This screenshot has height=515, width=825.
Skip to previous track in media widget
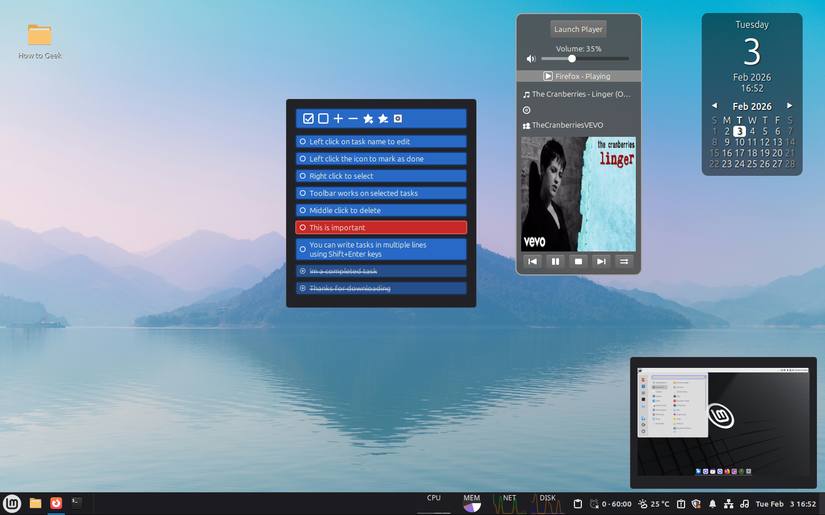[532, 261]
